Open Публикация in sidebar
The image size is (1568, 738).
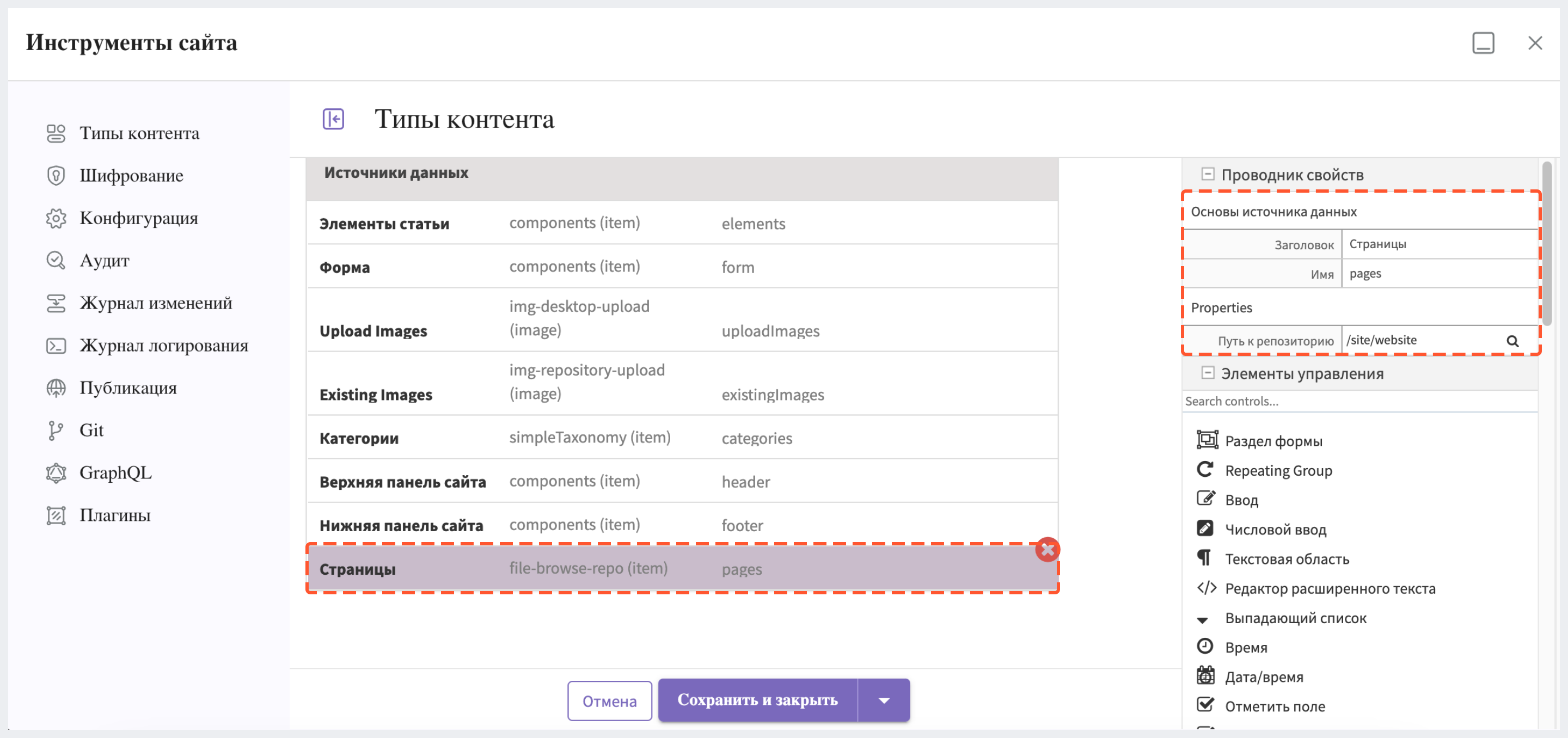(128, 388)
